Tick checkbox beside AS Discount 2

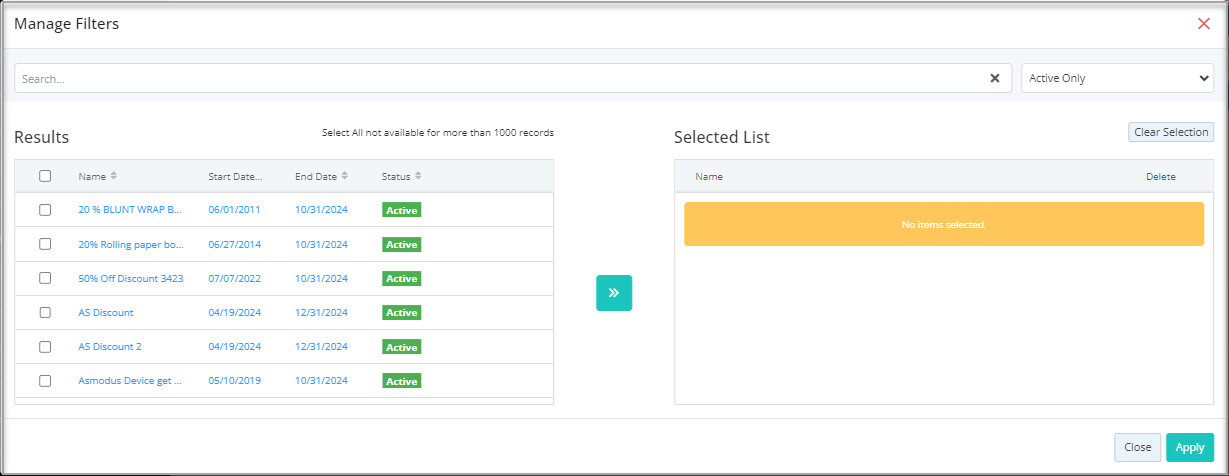coord(45,346)
